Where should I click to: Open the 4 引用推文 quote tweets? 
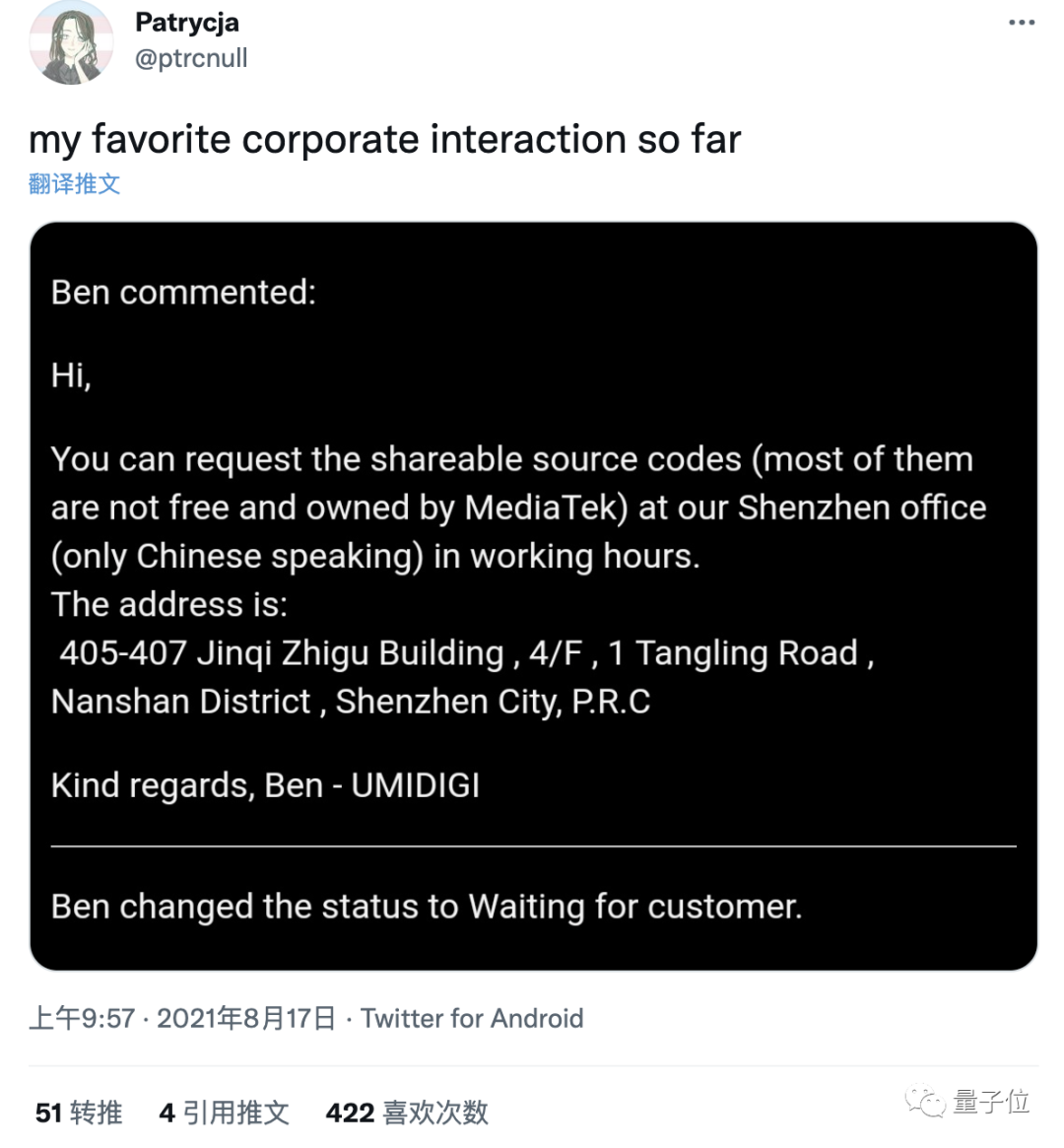tap(224, 1113)
